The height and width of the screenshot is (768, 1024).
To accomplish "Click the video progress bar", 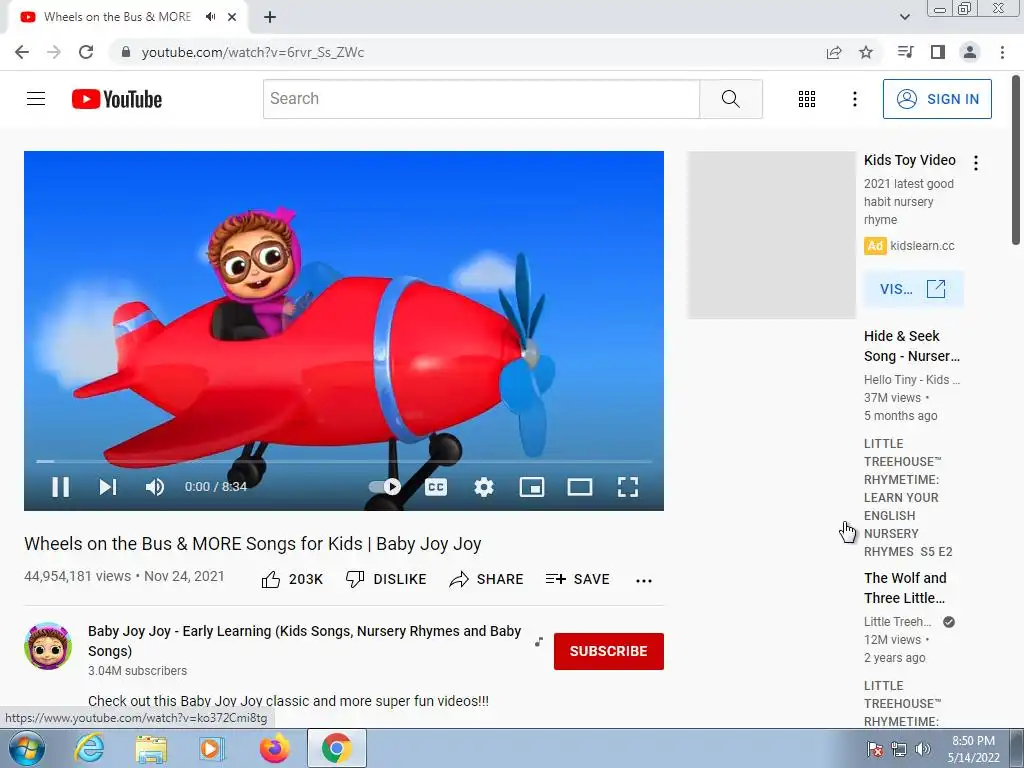I will 344,461.
